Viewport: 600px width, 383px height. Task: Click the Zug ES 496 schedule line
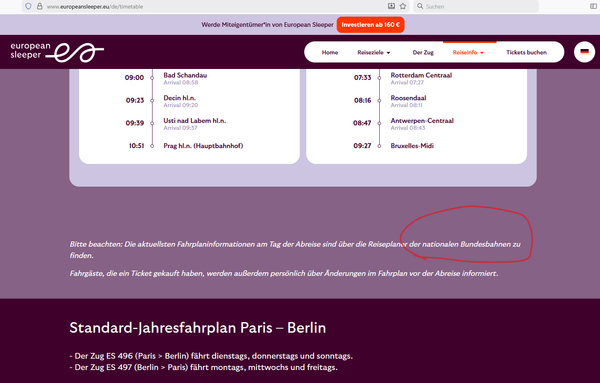(x=211, y=356)
